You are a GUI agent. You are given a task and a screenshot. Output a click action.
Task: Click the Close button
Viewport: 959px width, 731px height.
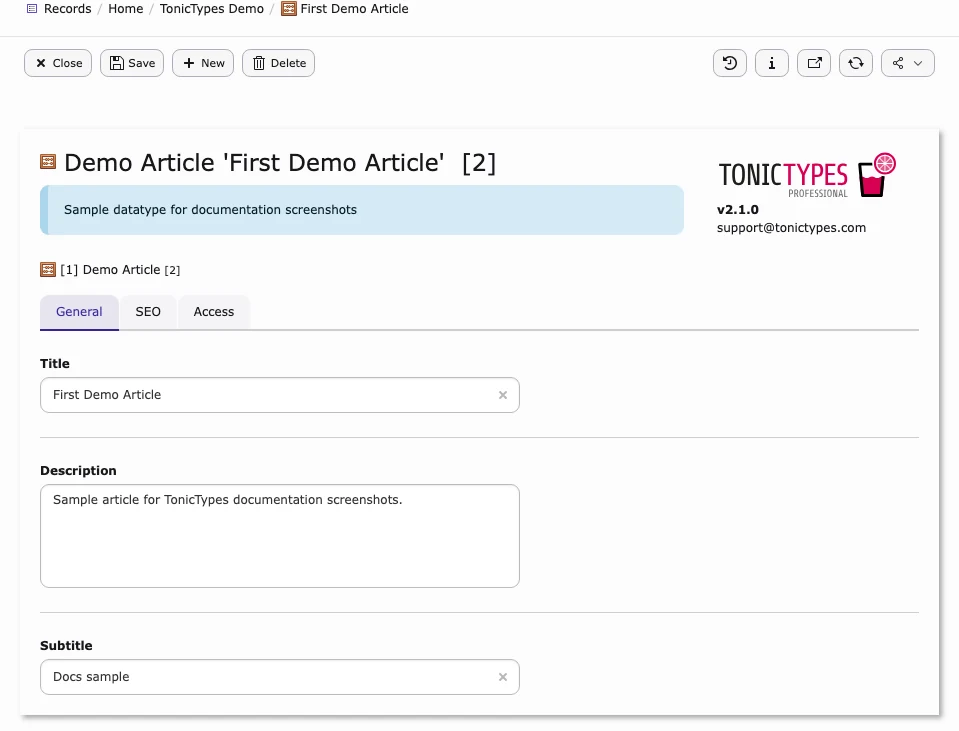pos(58,63)
